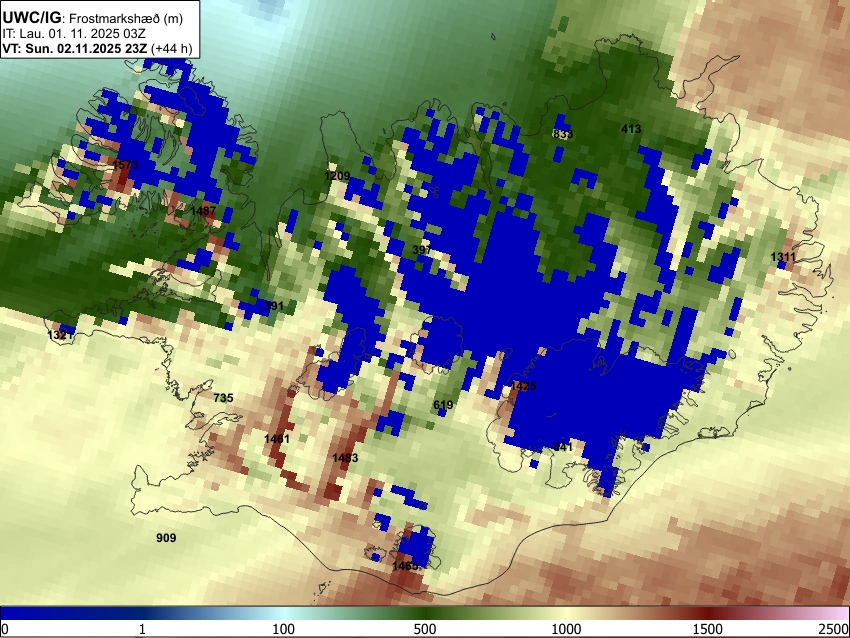Click the Frostmarkshæð (m) title text
Viewport: 850px width, 638px height.
coord(126,18)
